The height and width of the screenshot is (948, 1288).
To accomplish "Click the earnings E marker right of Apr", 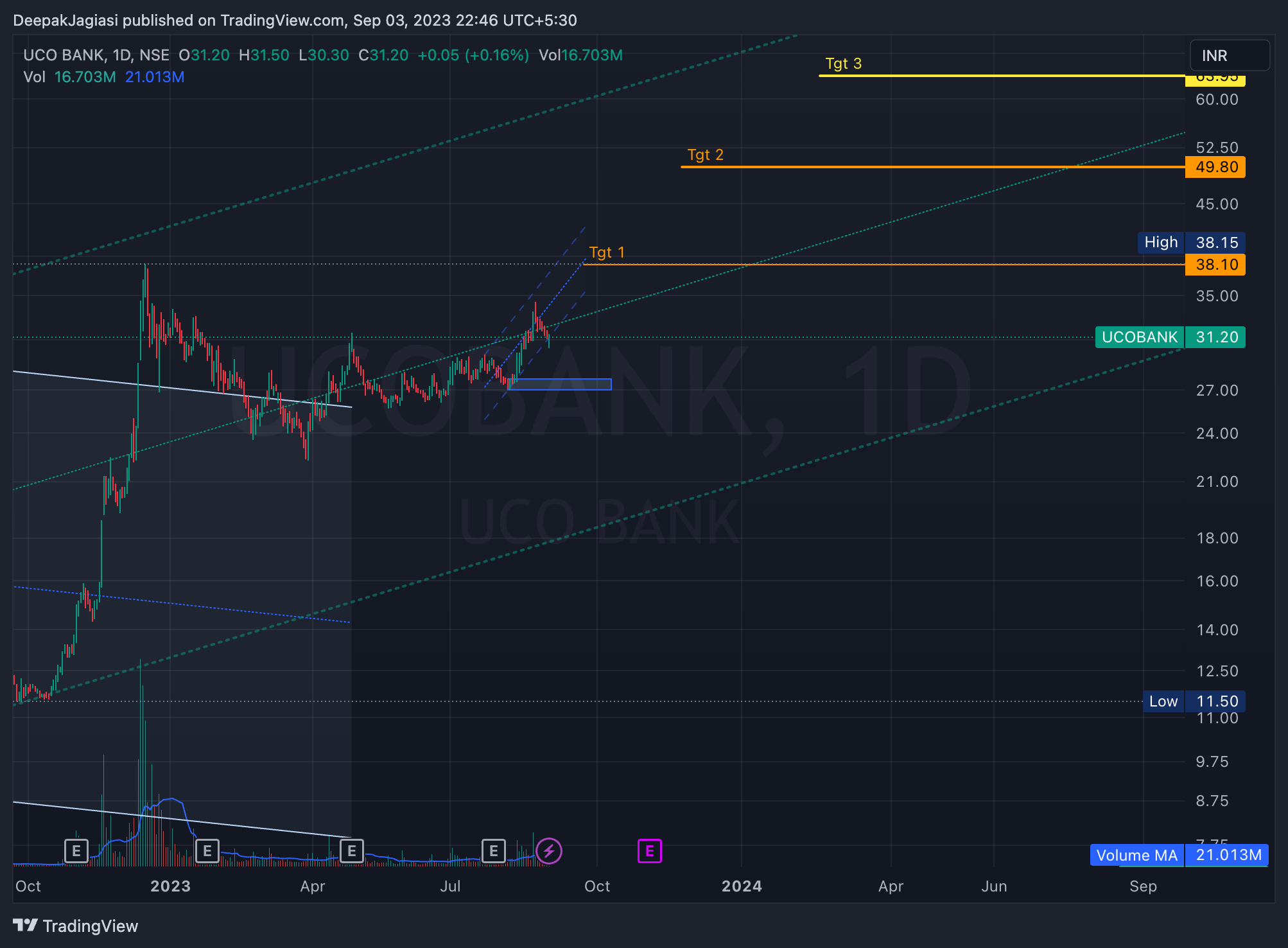I will point(352,852).
